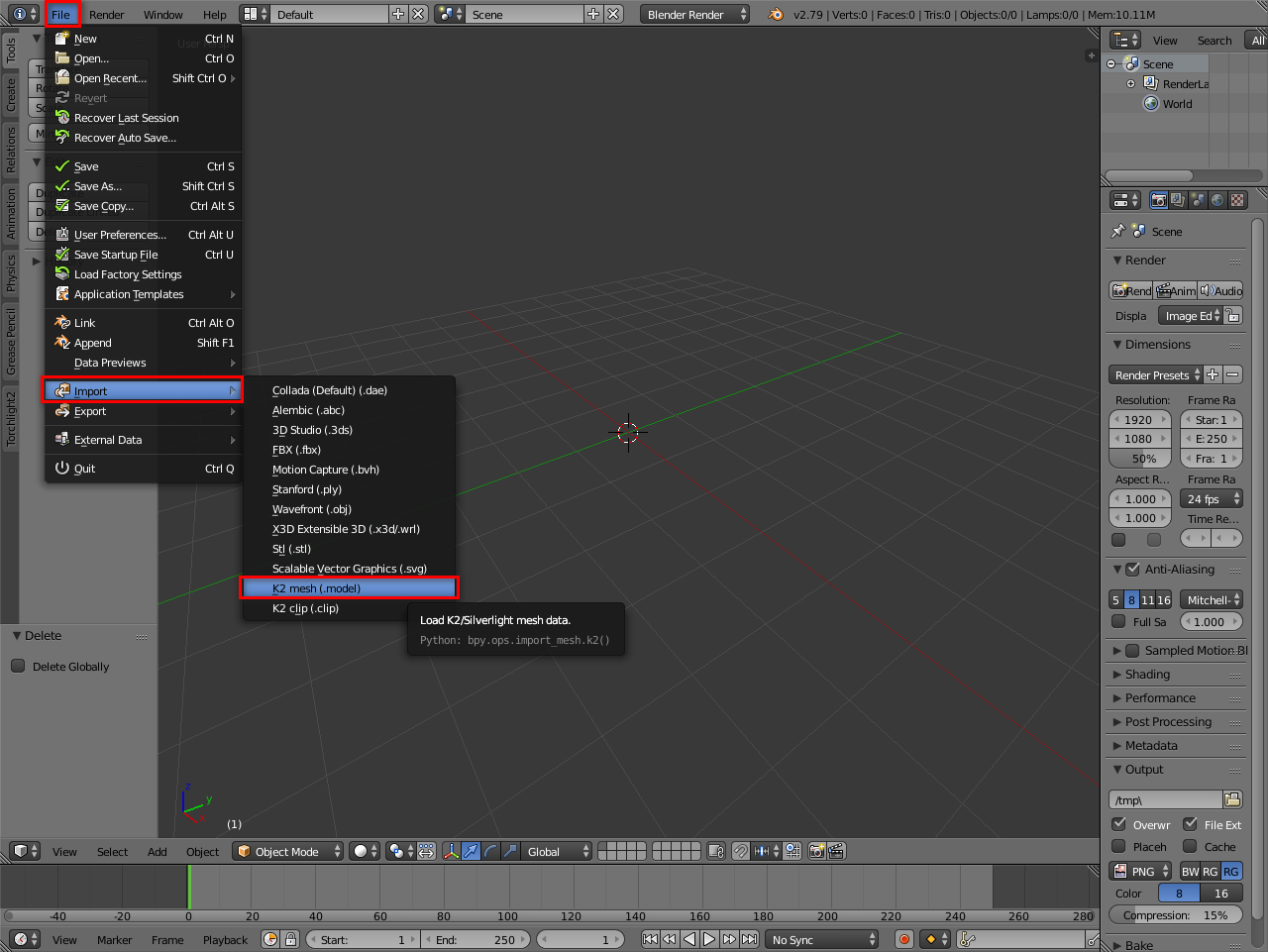
Task: Click the add new scene plus icon
Action: [x=593, y=14]
